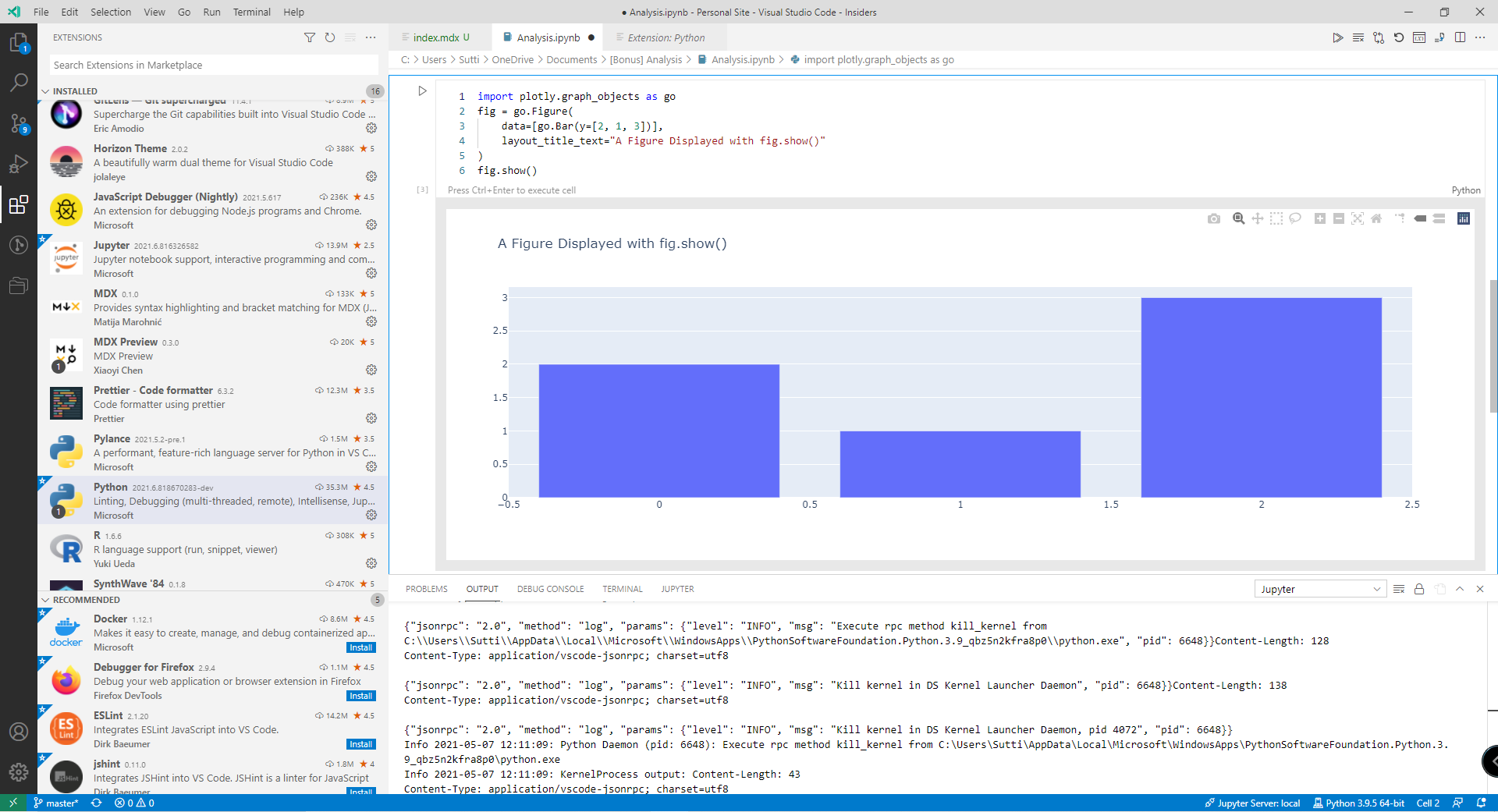Select the plot Pan tool
The image size is (1498, 812).
tap(1258, 218)
